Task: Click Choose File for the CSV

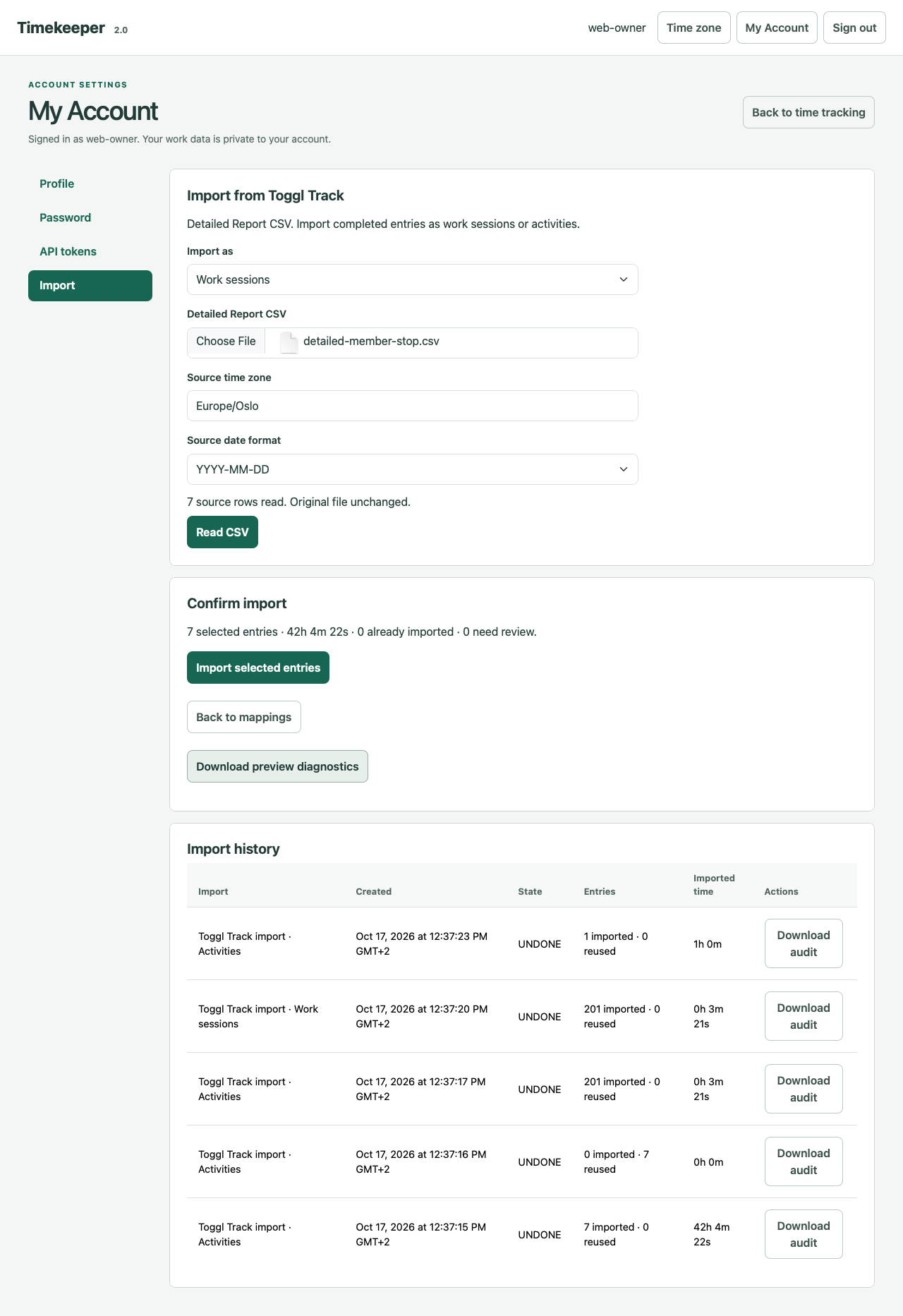Action: 226,342
